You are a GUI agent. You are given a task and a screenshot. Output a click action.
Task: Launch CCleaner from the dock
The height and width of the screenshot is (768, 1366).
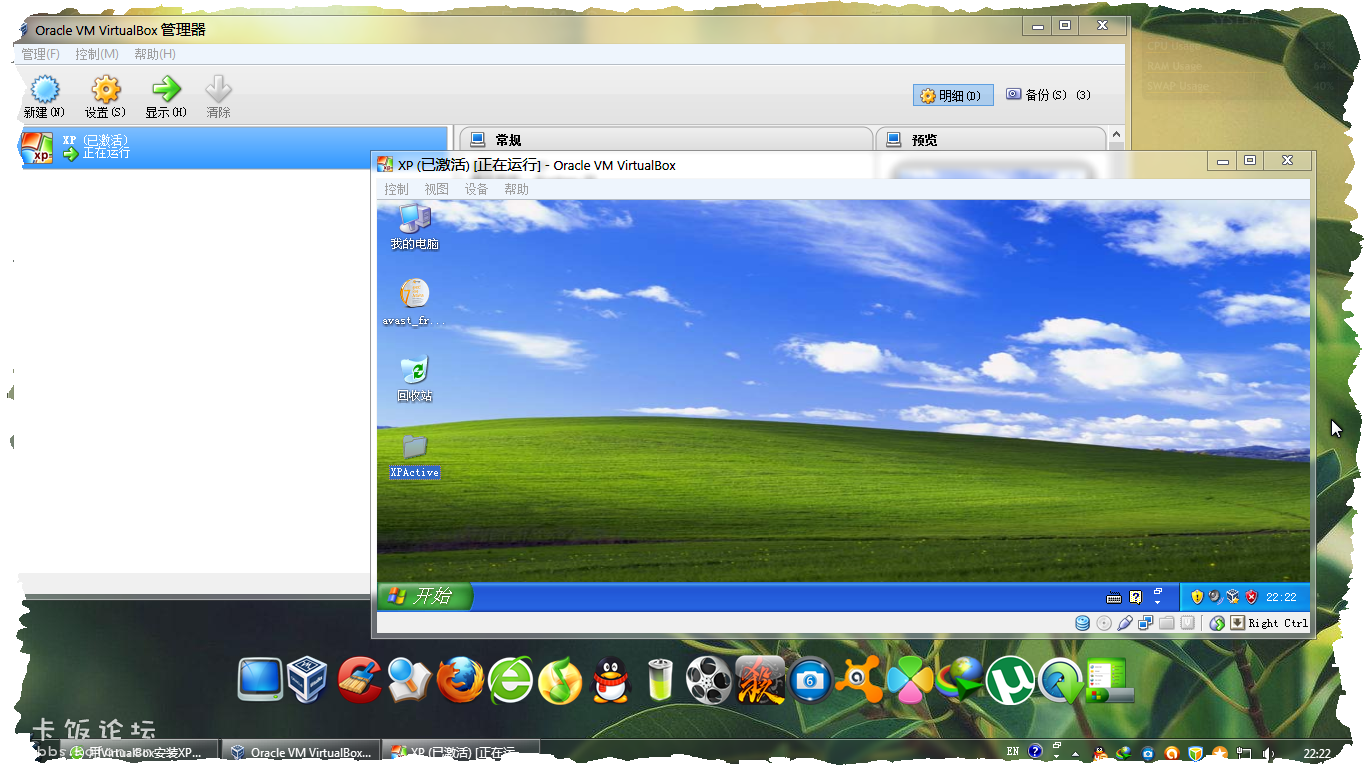359,680
